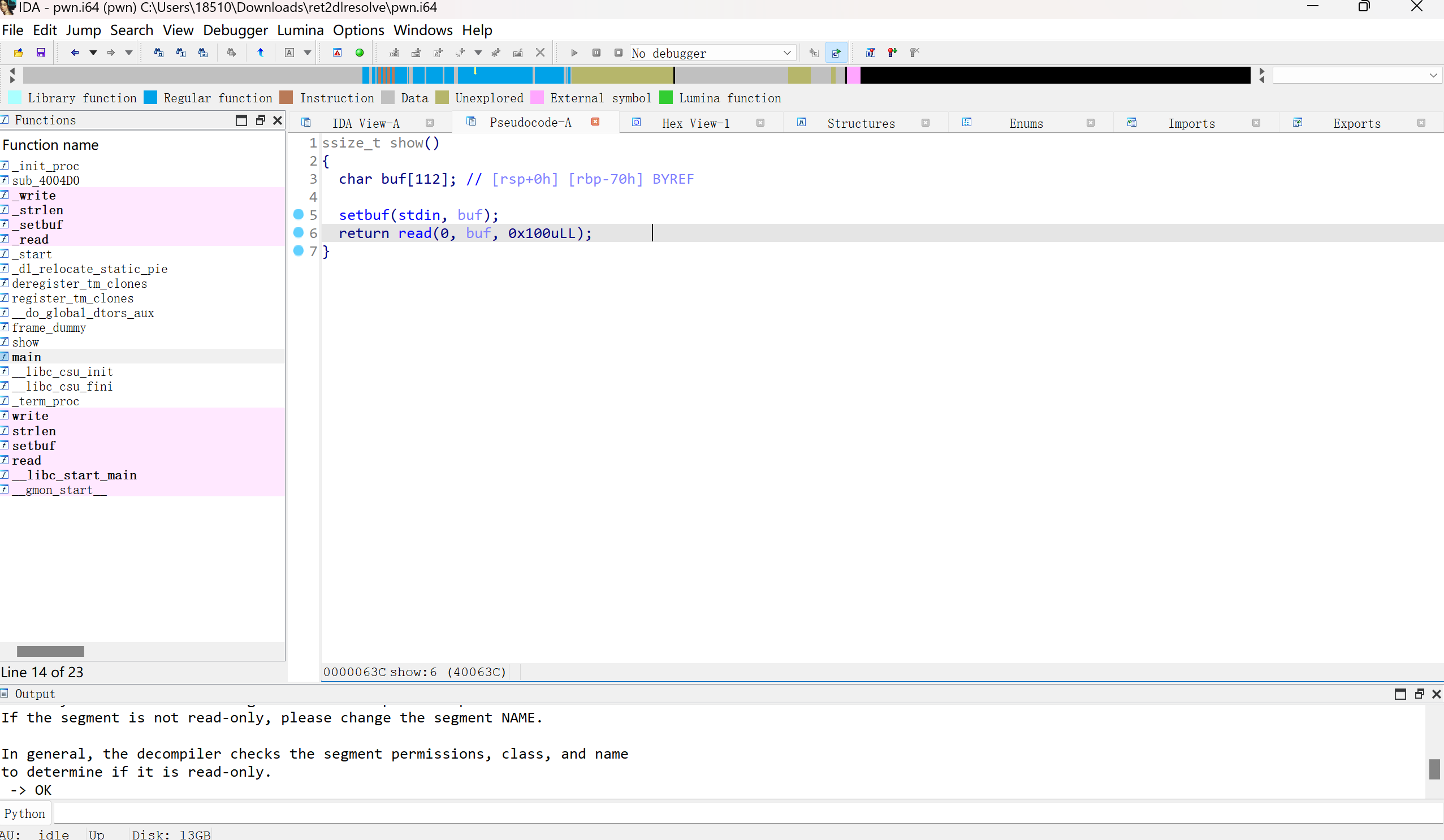Switch to the Exports tab

click(1356, 123)
